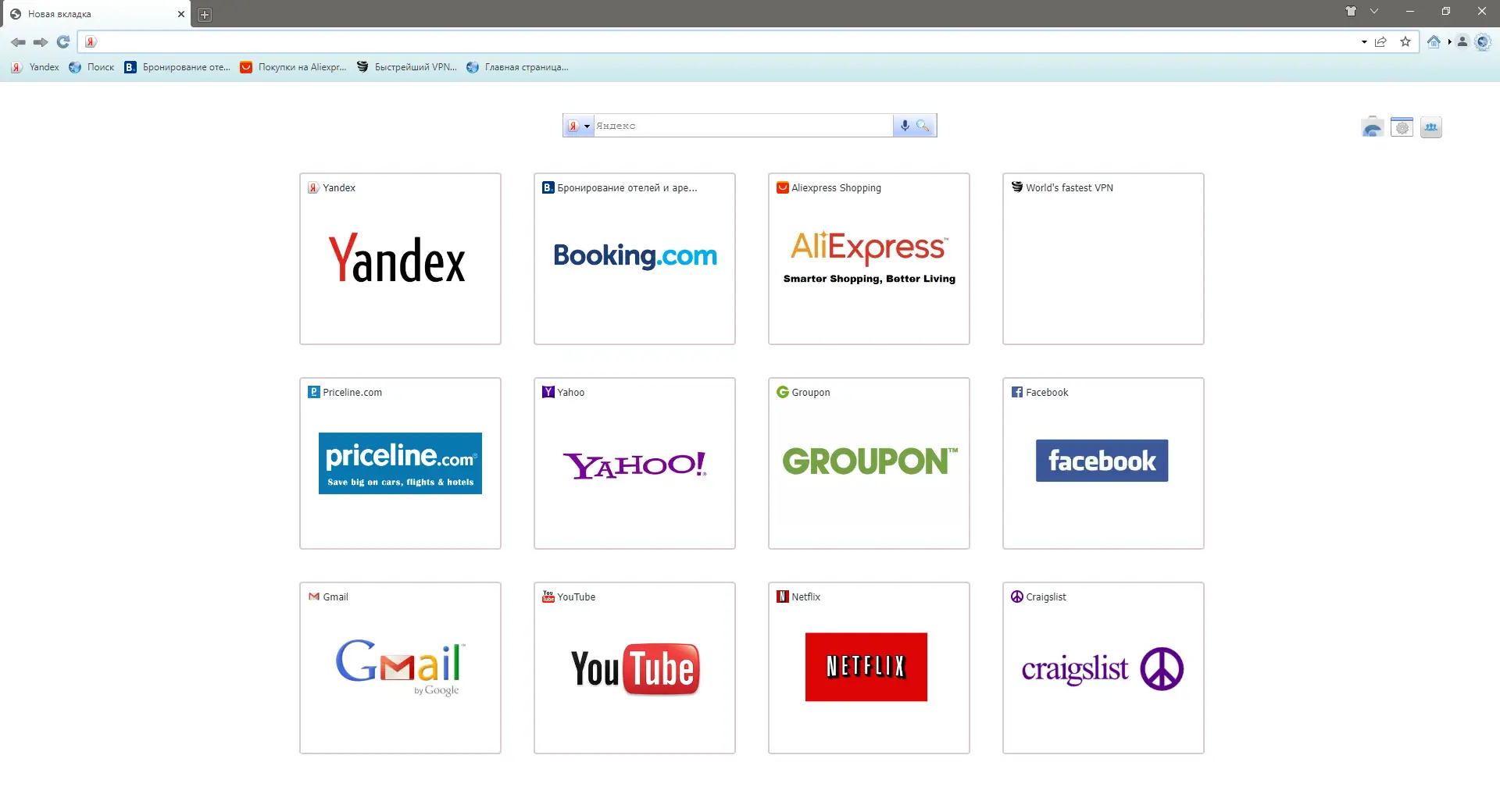Restore down the browser window
This screenshot has width=1500, height=812.
(1446, 11)
